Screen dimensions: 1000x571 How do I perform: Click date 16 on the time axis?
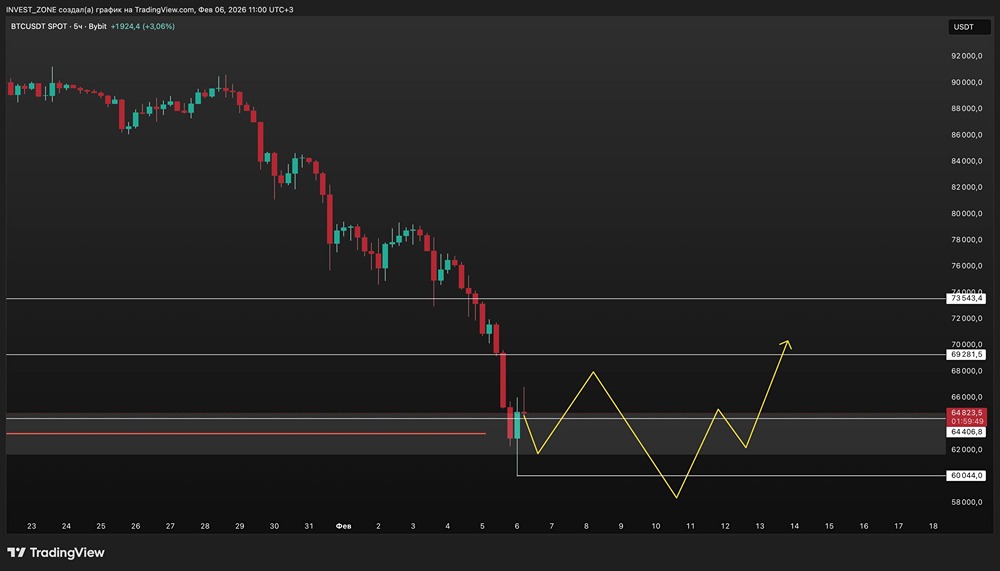[x=864, y=526]
